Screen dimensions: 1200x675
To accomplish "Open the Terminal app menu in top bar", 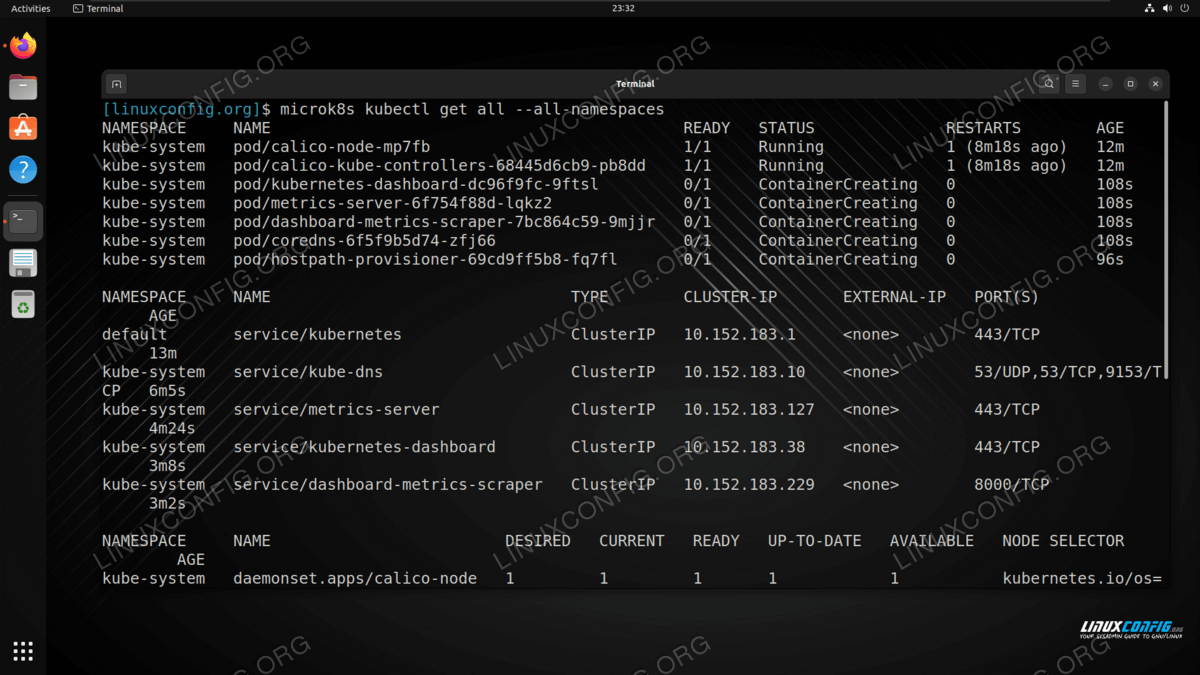I will click(98, 8).
